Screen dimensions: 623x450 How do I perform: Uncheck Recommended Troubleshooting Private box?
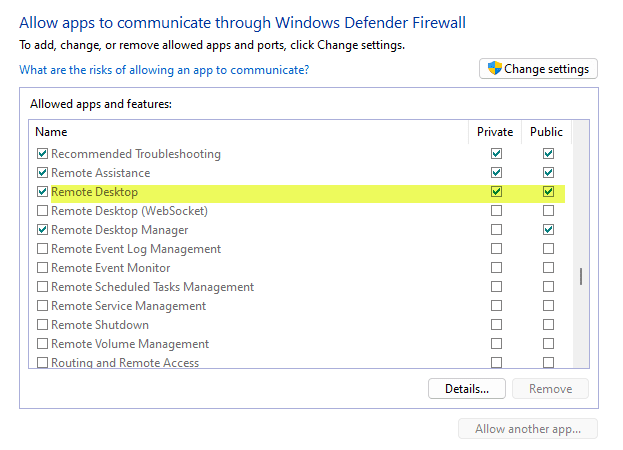[x=496, y=154]
